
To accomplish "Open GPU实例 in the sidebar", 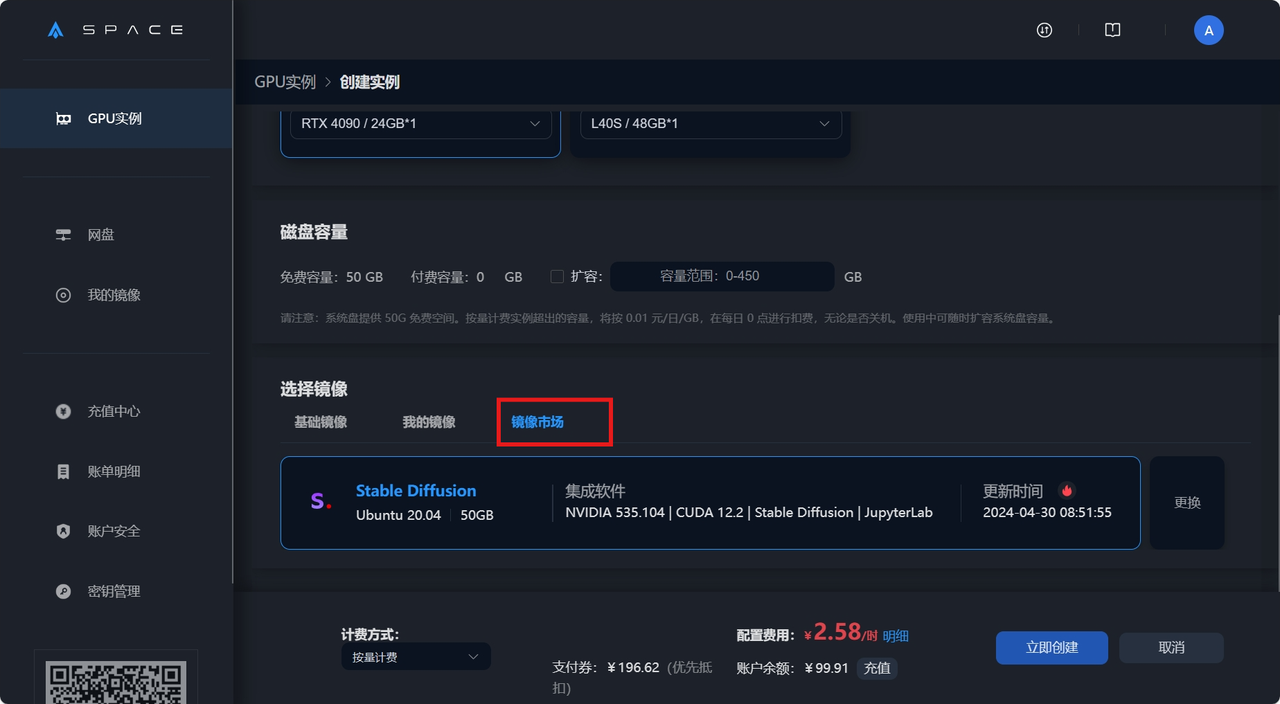I will (116, 118).
